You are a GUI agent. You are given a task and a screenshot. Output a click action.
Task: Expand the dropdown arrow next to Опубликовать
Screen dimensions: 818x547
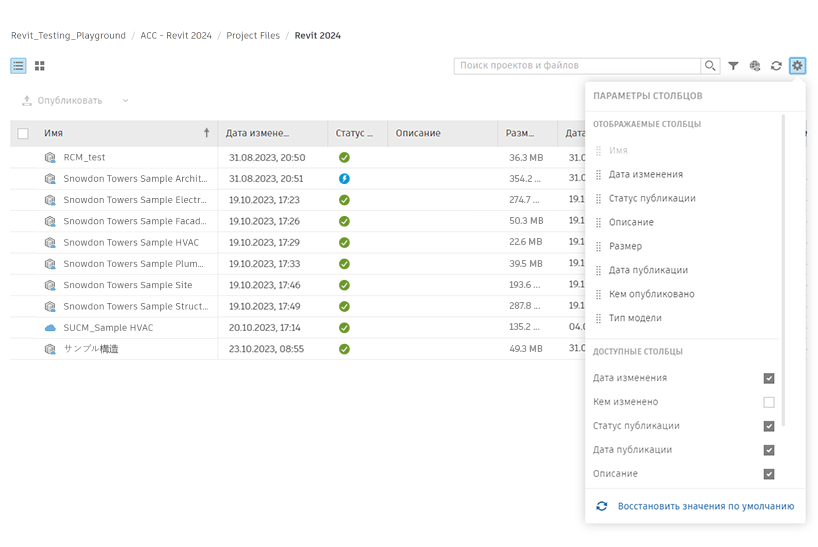(126, 101)
